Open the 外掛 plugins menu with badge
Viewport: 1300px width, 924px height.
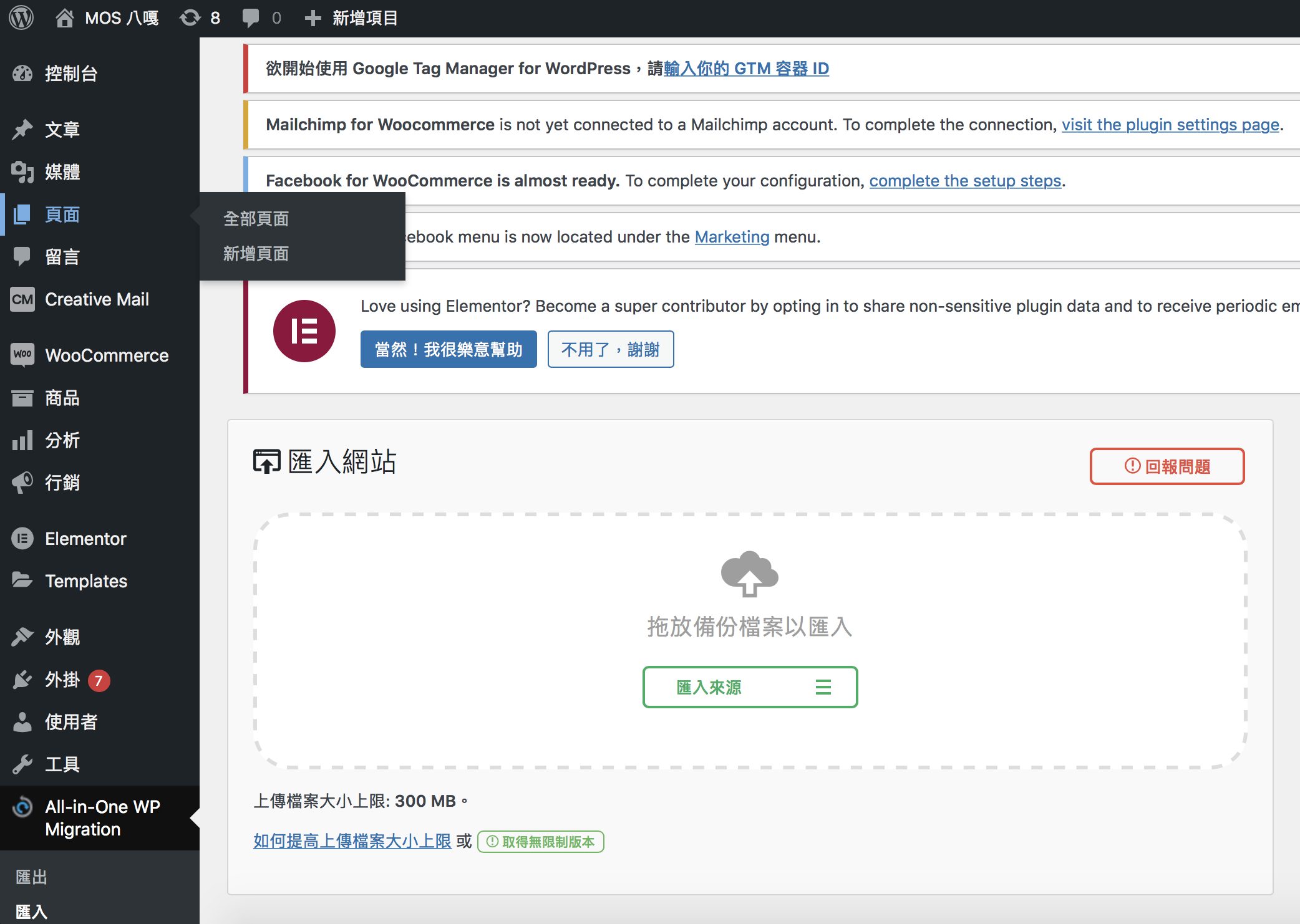point(62,680)
